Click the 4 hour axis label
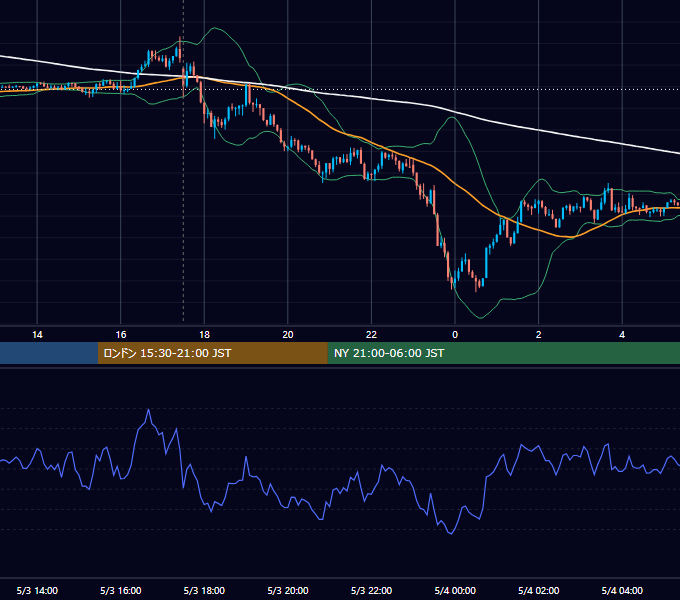This screenshot has width=680, height=600. click(x=622, y=335)
